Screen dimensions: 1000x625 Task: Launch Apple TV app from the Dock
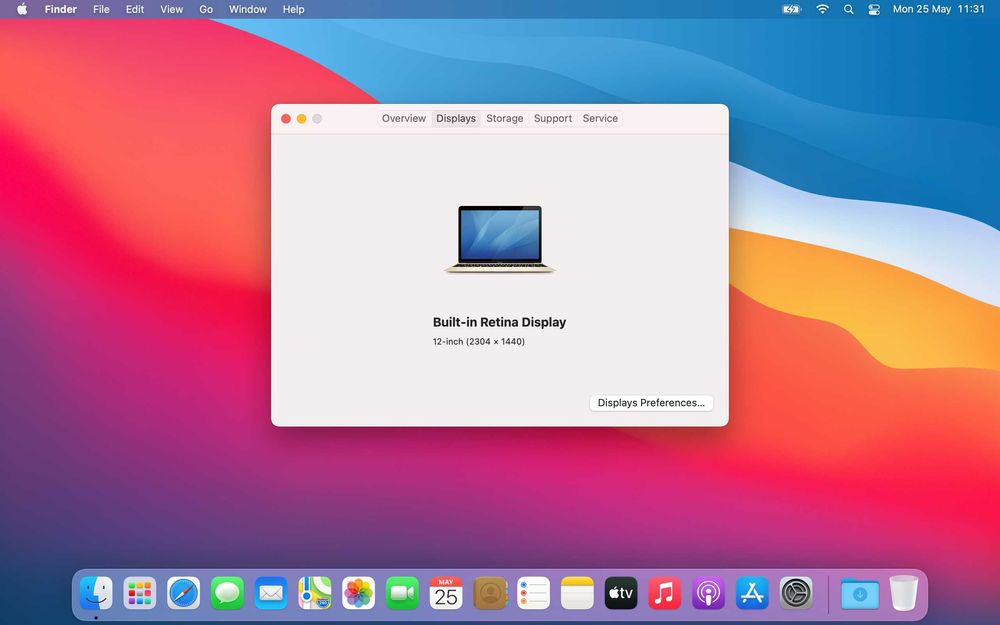[x=621, y=593]
